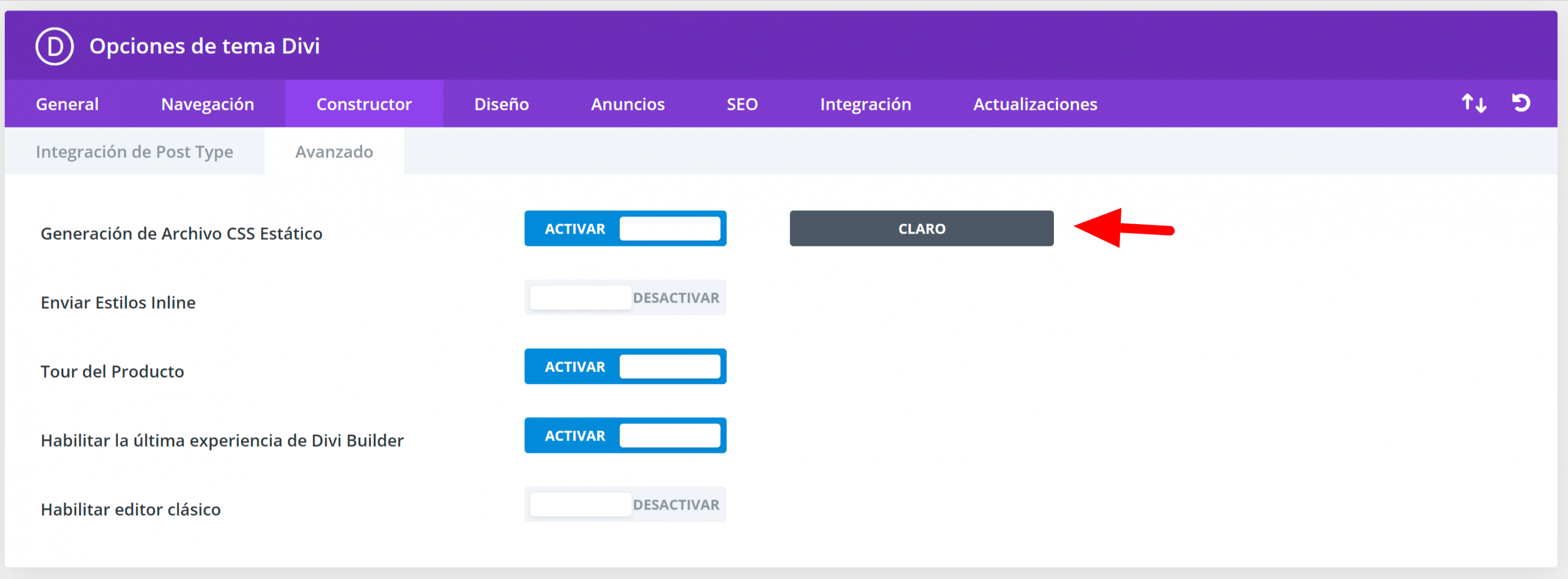The width and height of the screenshot is (1568, 579).
Task: Toggle the Tour del Producto switch
Action: click(625, 367)
